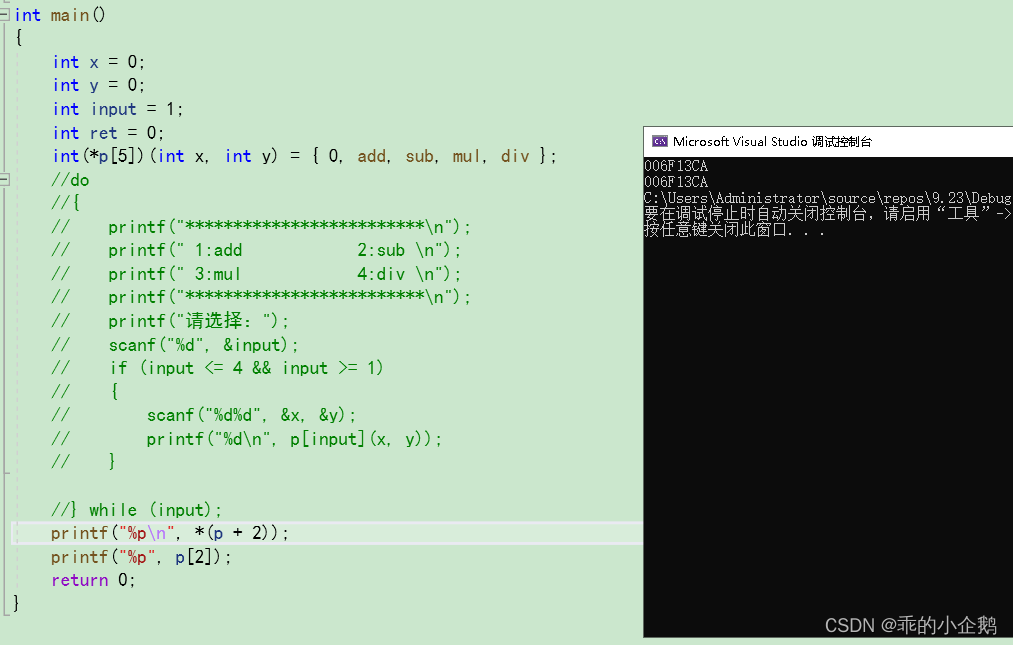Click the commented printf '3:mul 4:div' line

(x=256, y=274)
